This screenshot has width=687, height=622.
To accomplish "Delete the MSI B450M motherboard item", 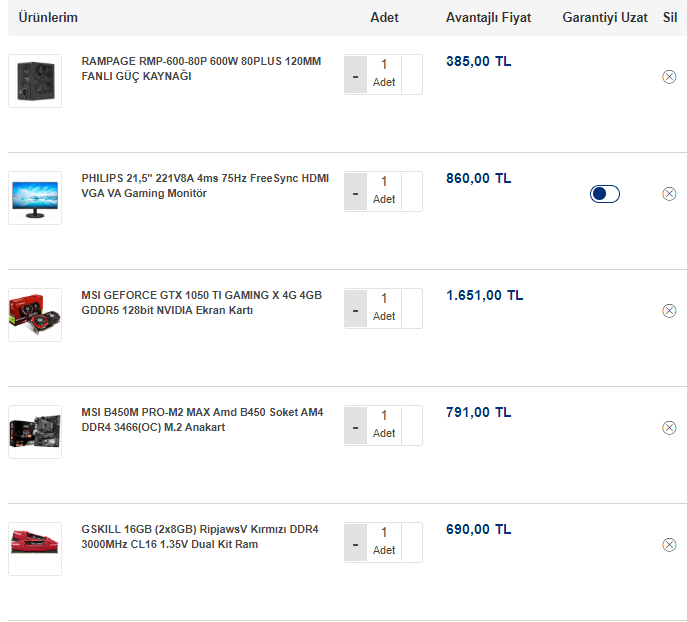I will click(669, 428).
